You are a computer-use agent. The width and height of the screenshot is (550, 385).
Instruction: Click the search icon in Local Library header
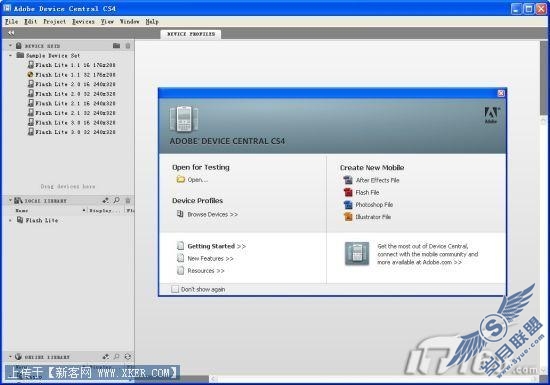click(x=116, y=200)
